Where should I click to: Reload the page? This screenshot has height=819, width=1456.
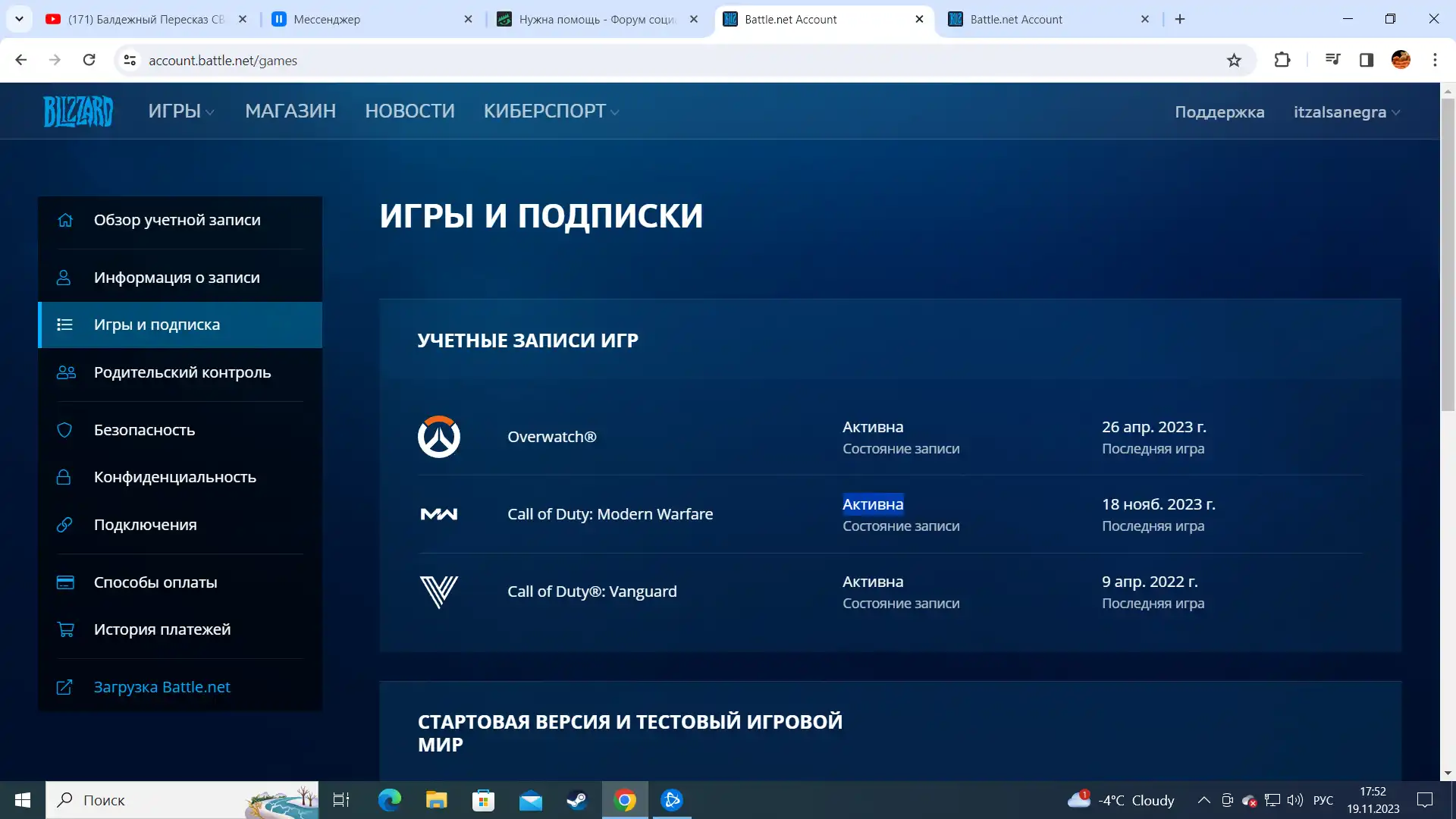[x=89, y=60]
